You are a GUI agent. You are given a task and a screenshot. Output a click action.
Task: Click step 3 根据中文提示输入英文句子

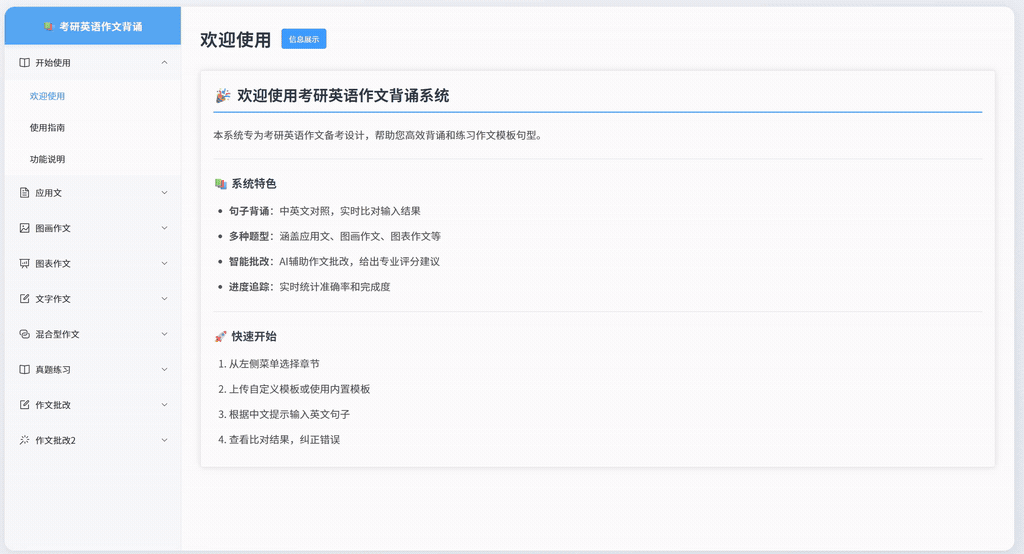coord(284,414)
